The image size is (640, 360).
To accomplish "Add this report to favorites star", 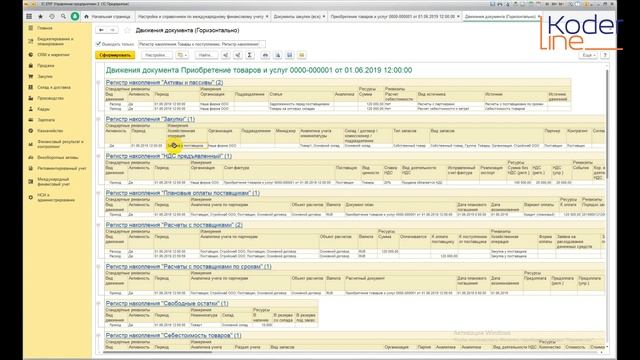I will click(127, 30).
